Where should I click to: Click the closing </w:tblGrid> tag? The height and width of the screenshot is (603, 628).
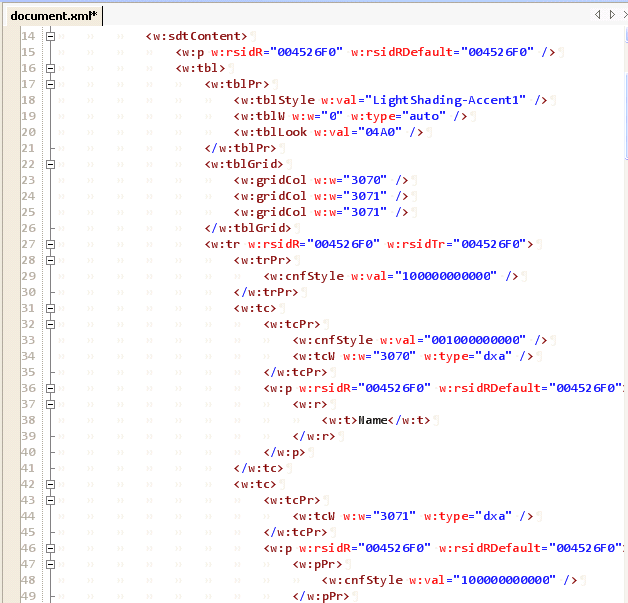(x=248, y=228)
